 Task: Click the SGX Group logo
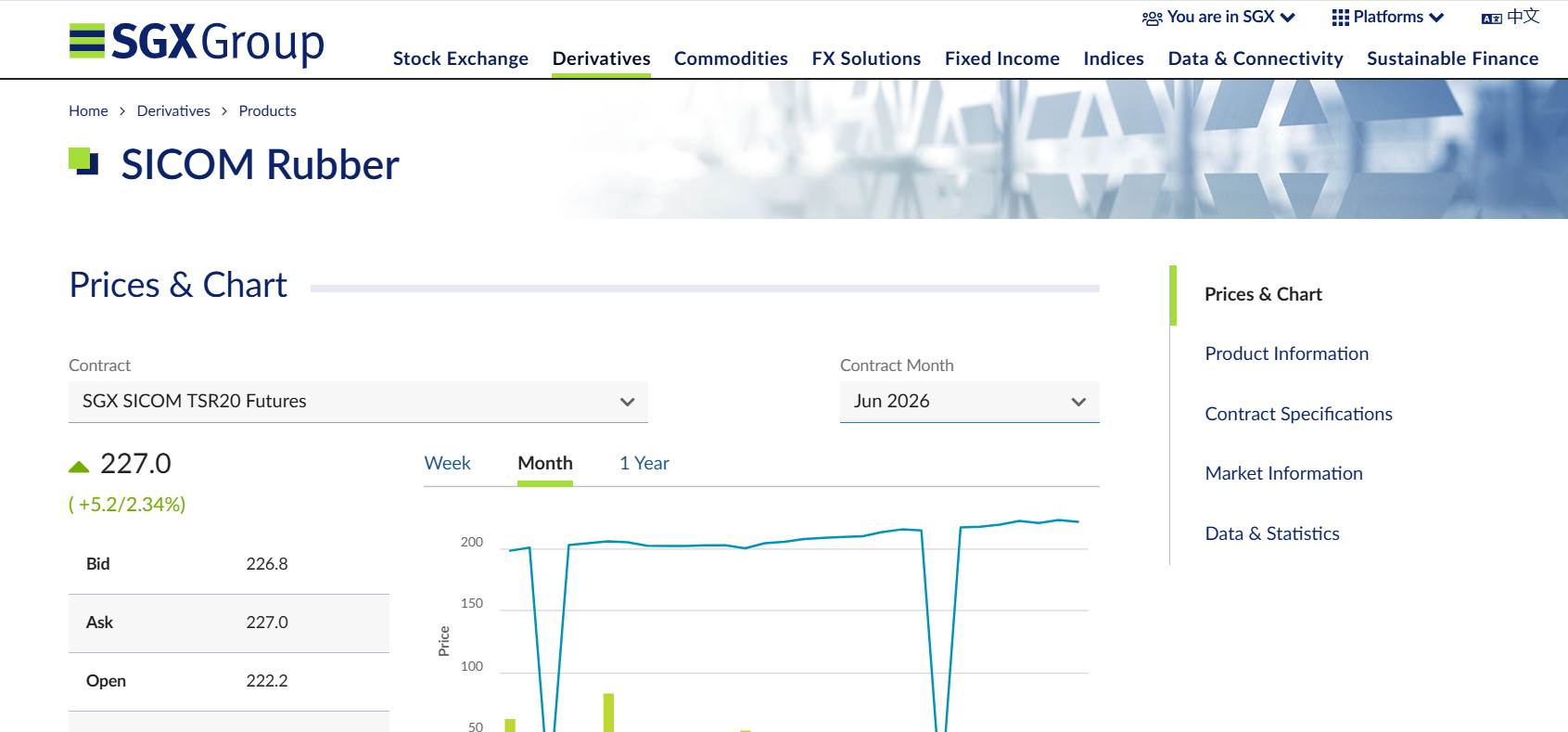197,43
